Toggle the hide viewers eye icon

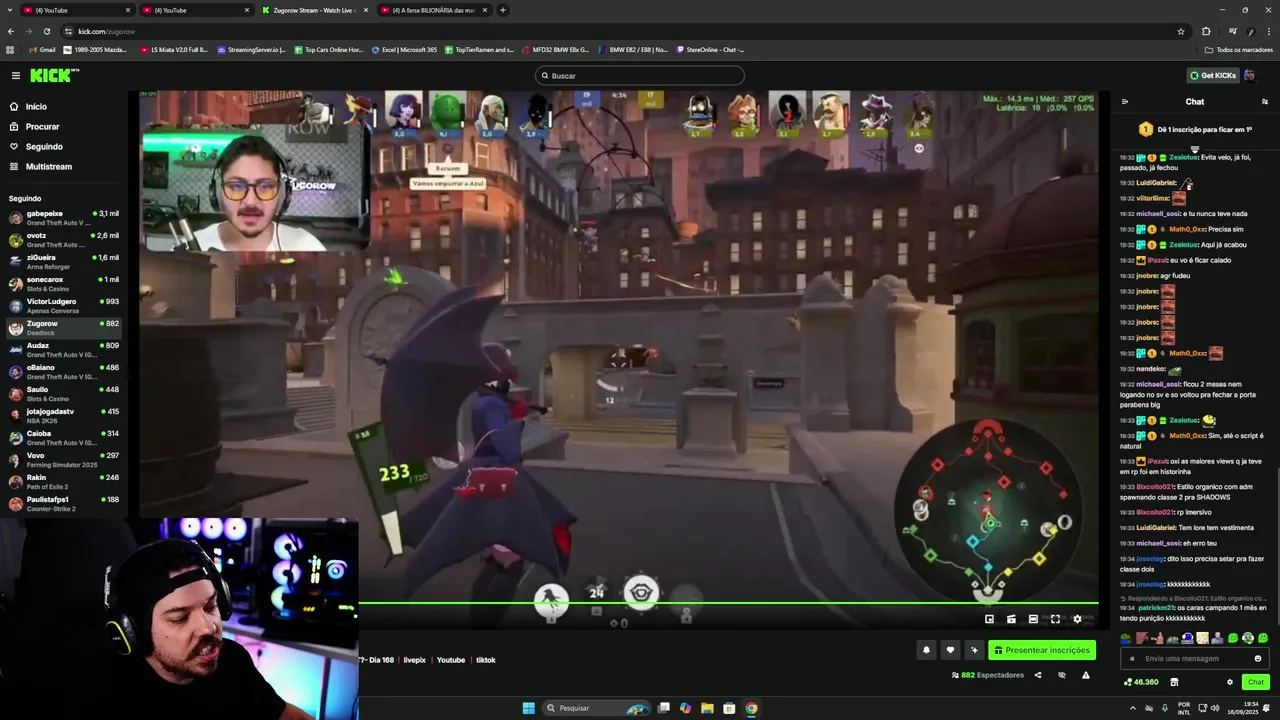pos(1062,675)
